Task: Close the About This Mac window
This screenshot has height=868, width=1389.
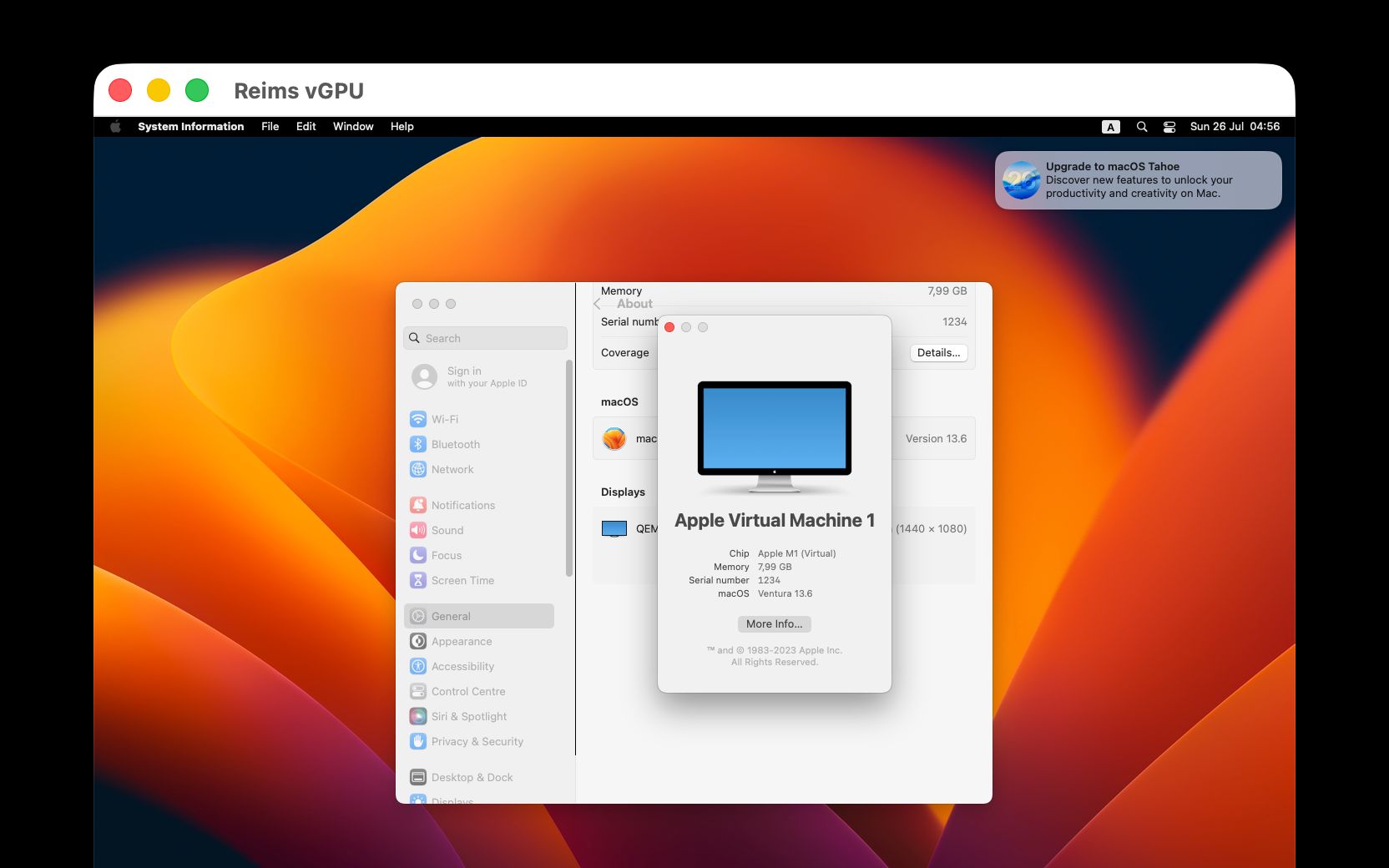Action: pyautogui.click(x=669, y=327)
